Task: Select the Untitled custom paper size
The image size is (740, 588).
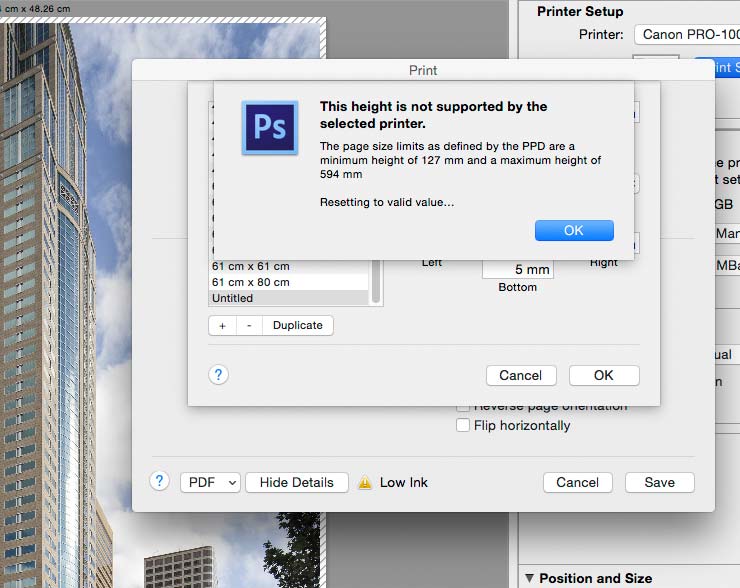Action: [289, 298]
